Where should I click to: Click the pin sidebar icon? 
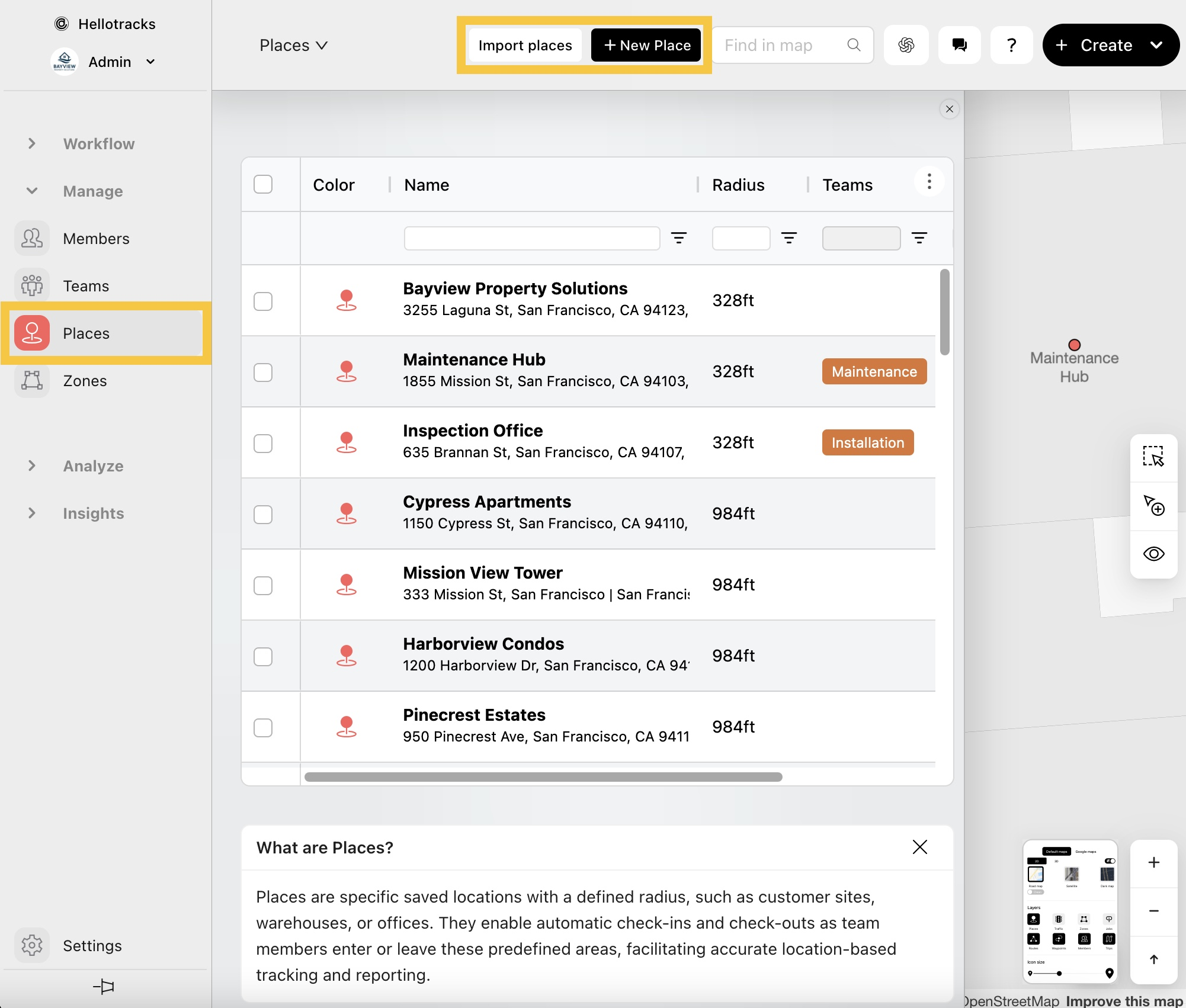coord(104,986)
